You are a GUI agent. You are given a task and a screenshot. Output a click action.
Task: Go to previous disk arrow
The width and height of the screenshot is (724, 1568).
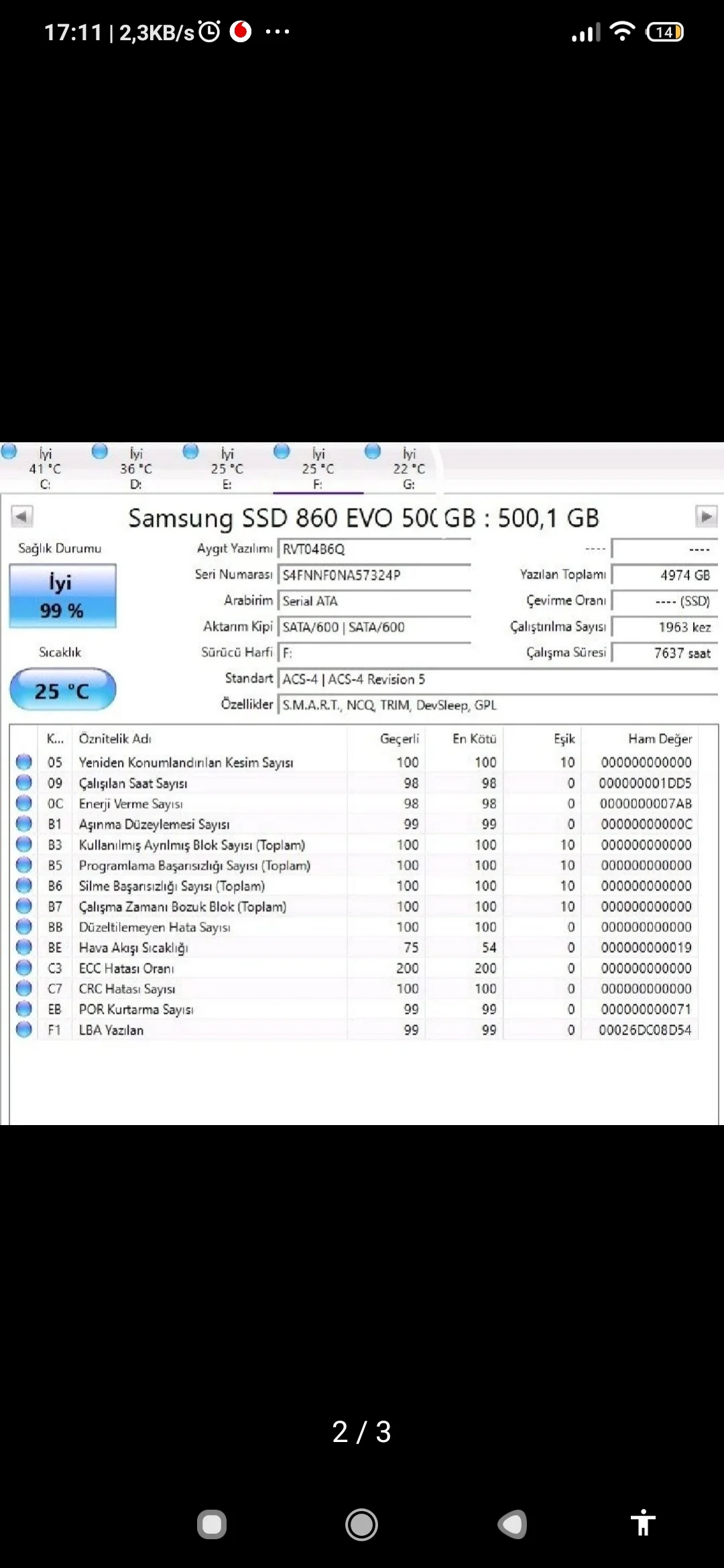21,517
